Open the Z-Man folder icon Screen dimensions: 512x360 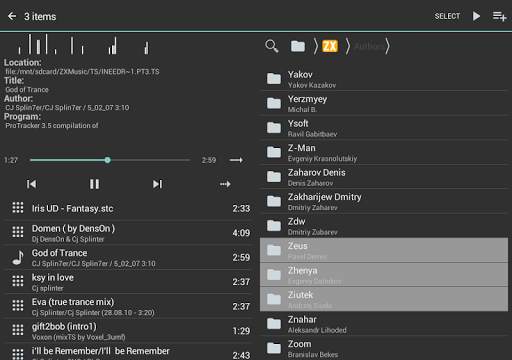click(x=274, y=152)
